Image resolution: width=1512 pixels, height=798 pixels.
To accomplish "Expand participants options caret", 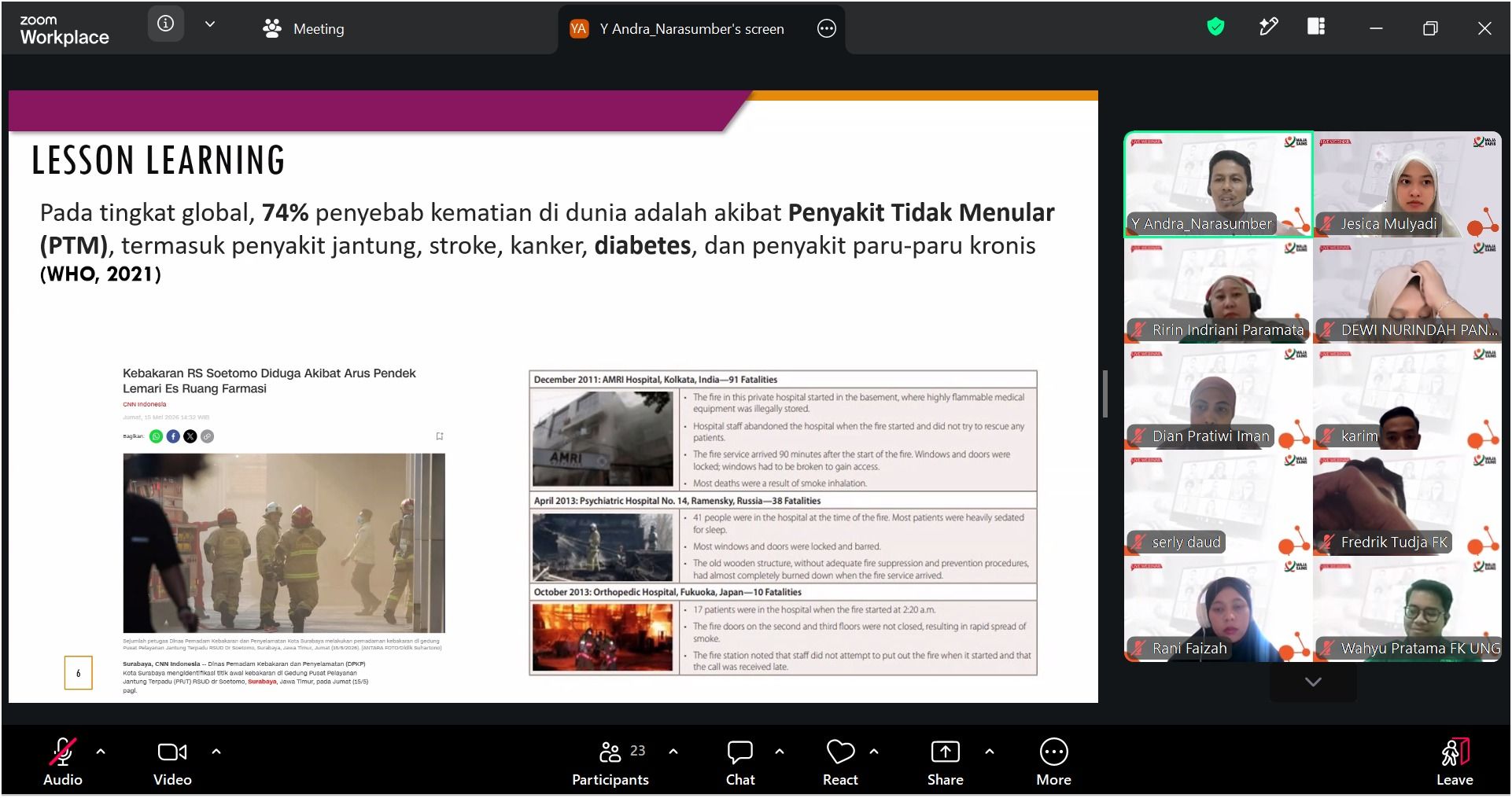I will tap(673, 752).
